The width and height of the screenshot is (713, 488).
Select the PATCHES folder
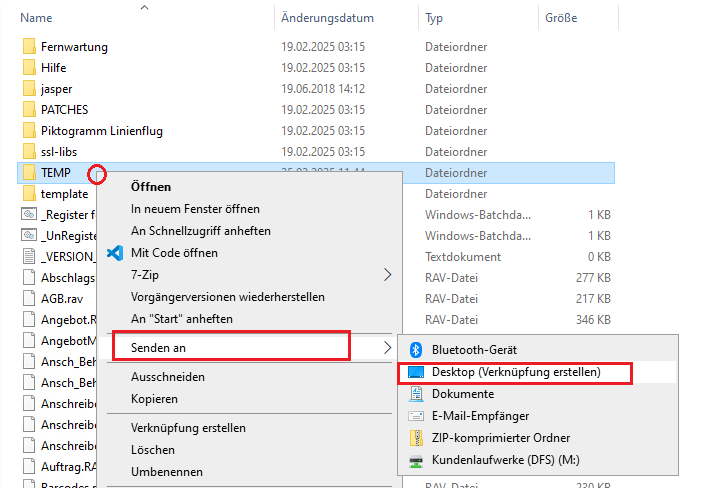pos(64,110)
